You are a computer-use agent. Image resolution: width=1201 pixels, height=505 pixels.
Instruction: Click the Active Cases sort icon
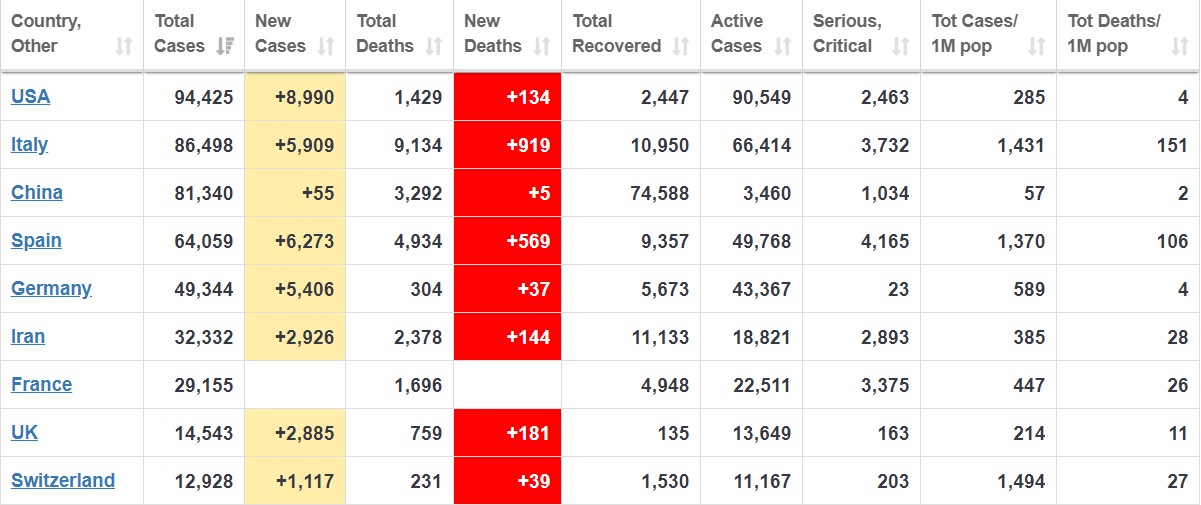pos(783,46)
